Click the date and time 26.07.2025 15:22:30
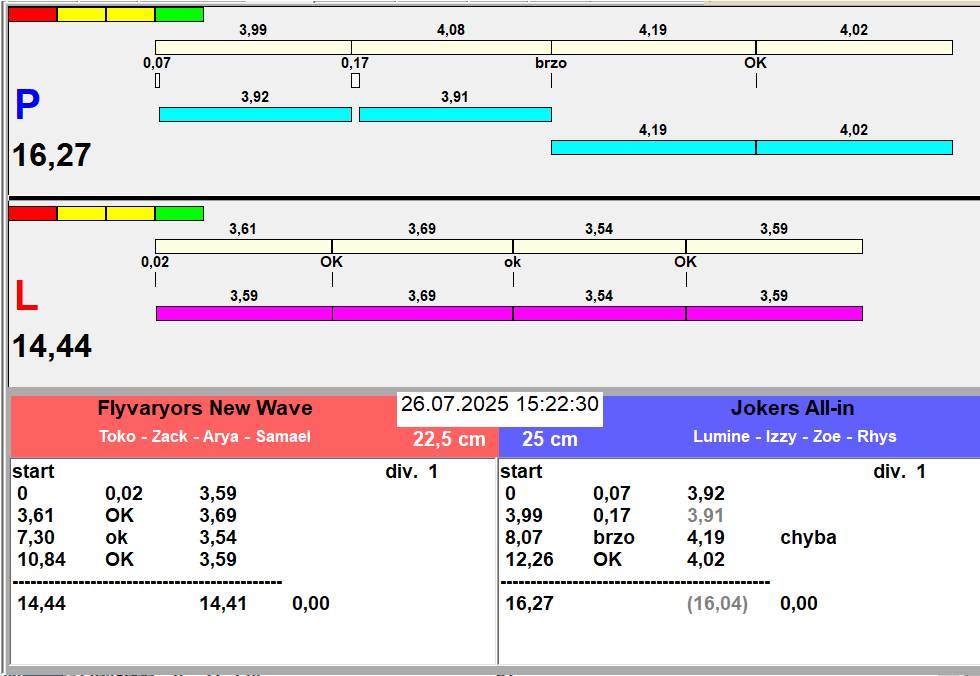This screenshot has height=676, width=980. coord(500,404)
